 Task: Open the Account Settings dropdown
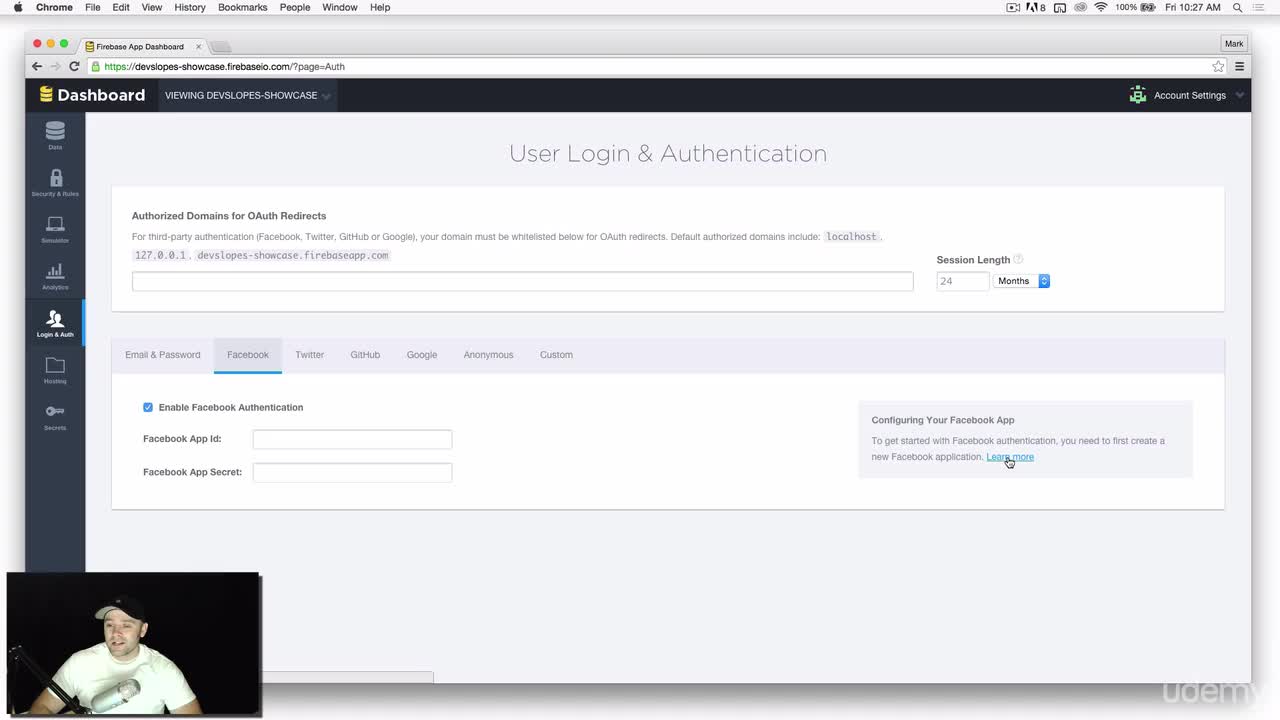coord(1188,95)
